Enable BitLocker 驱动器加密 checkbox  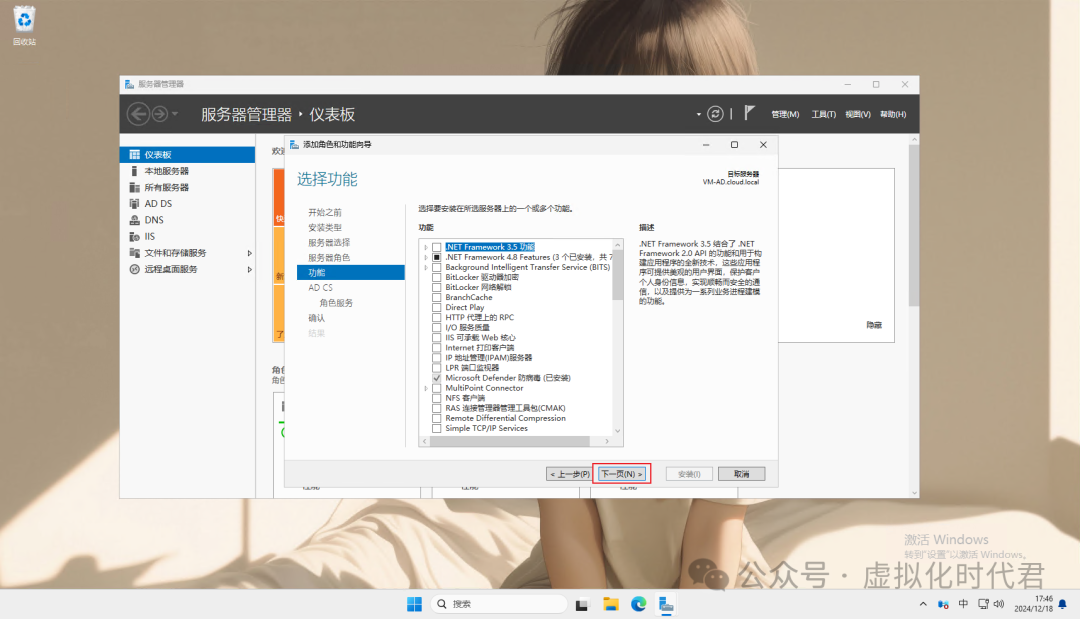pyautogui.click(x=437, y=277)
